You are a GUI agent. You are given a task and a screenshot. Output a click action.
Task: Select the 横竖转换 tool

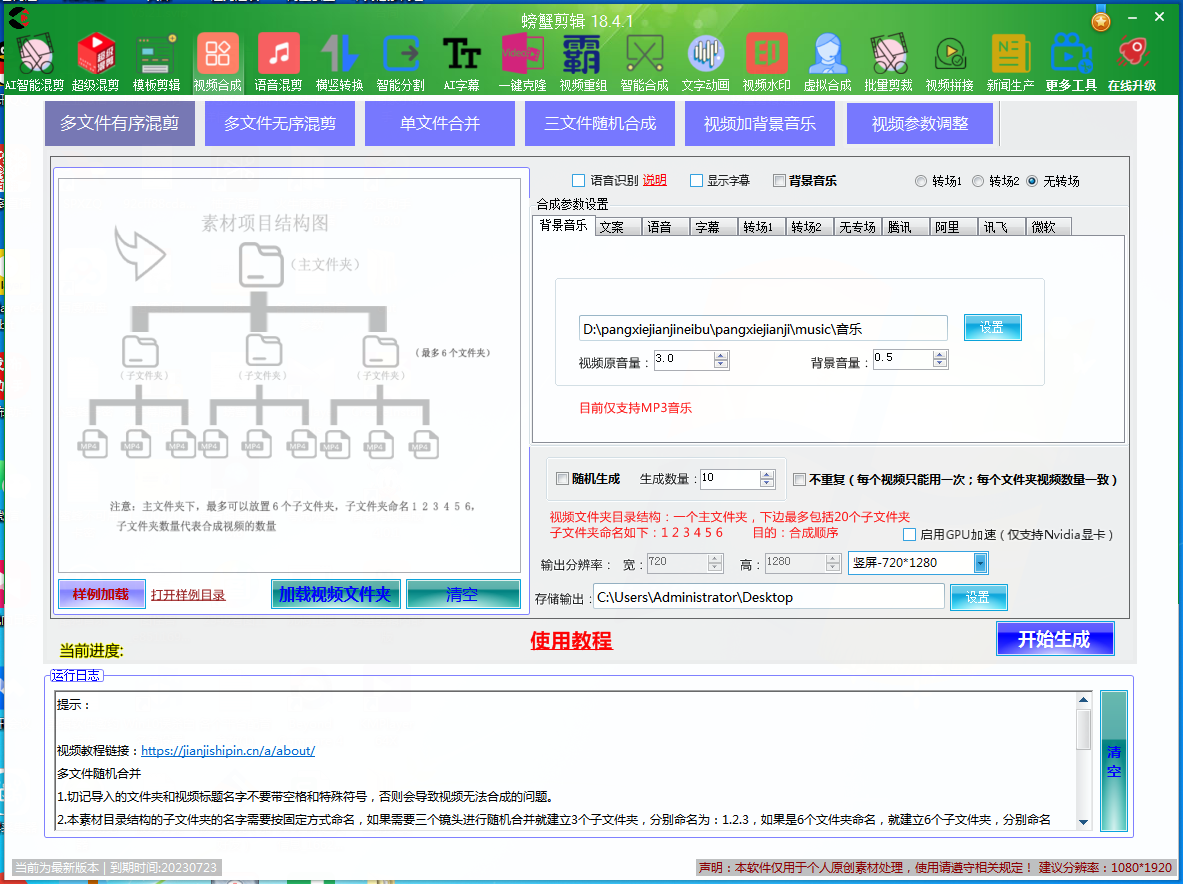pos(340,63)
